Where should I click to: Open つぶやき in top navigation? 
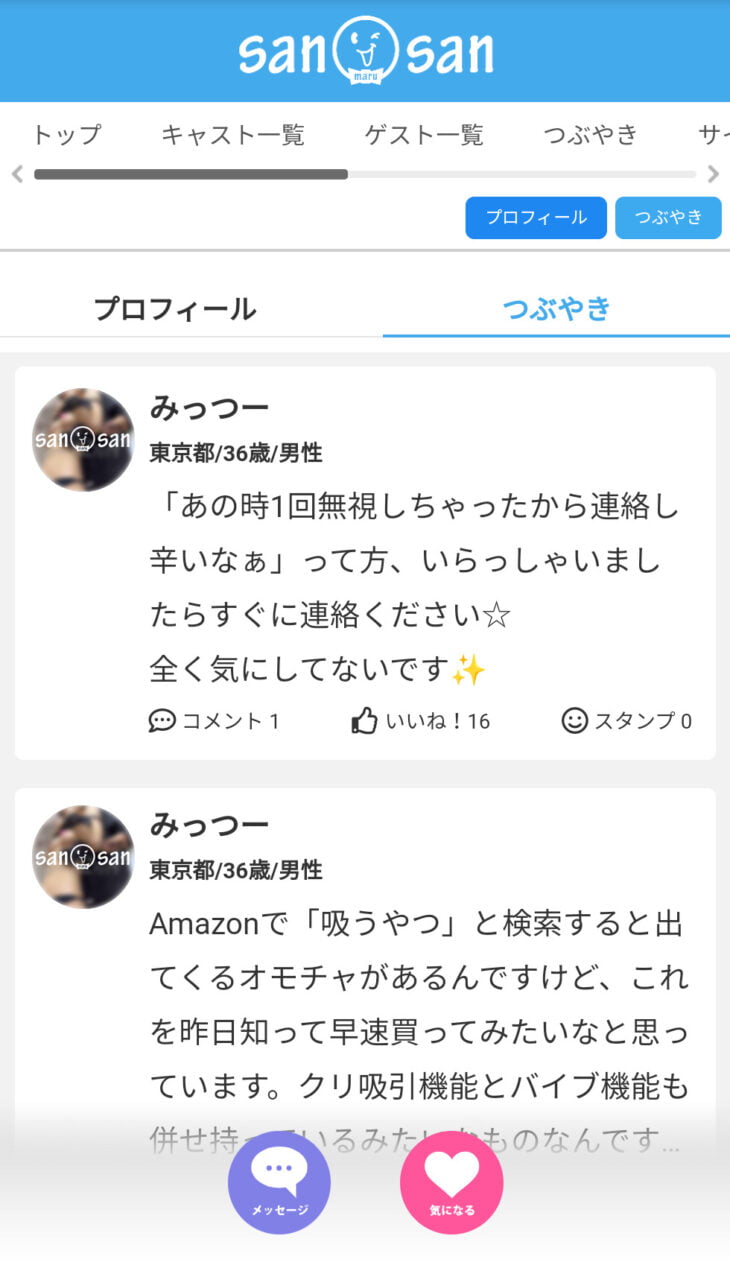tap(591, 135)
